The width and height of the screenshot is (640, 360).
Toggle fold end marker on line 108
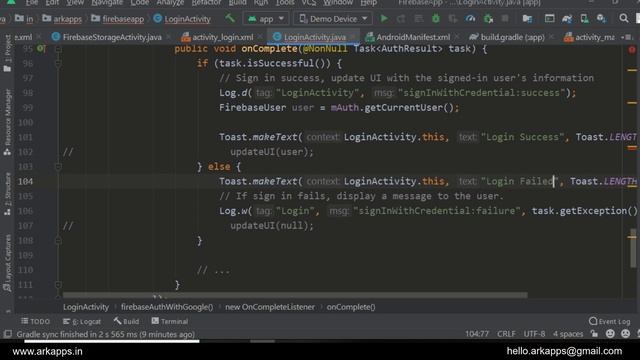click(58, 240)
